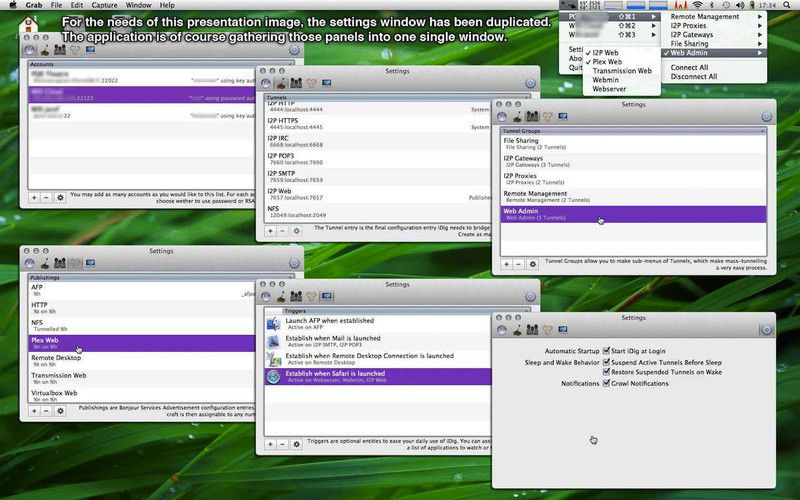The image size is (800, 500).
Task: Click the Triggers monitor icon in the Tunnels window
Action: [x=327, y=83]
